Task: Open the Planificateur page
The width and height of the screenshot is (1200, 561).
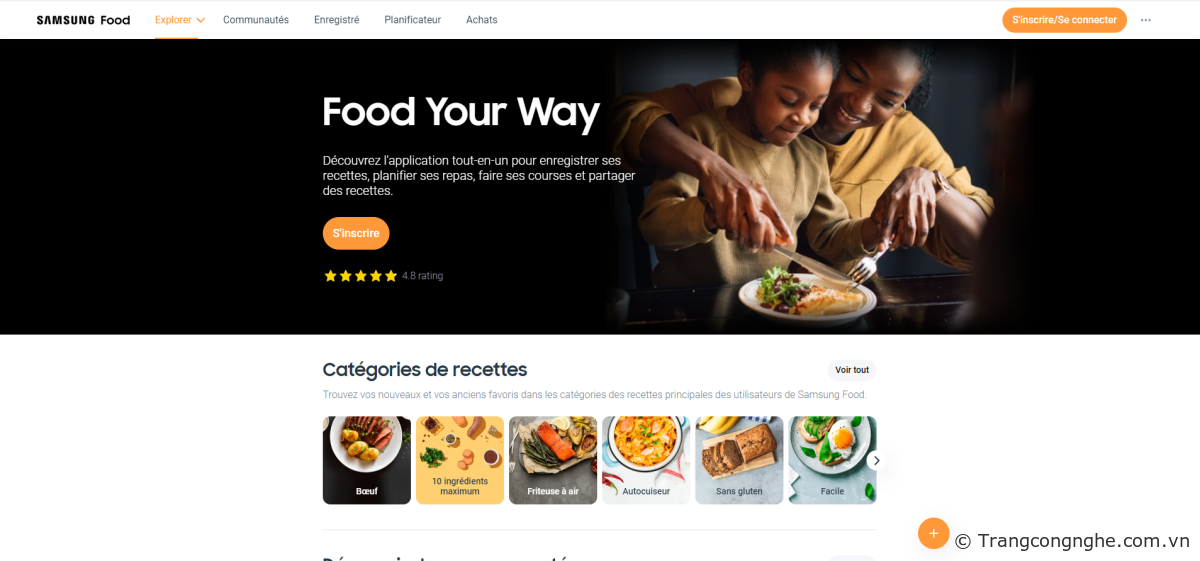Action: pyautogui.click(x=412, y=20)
